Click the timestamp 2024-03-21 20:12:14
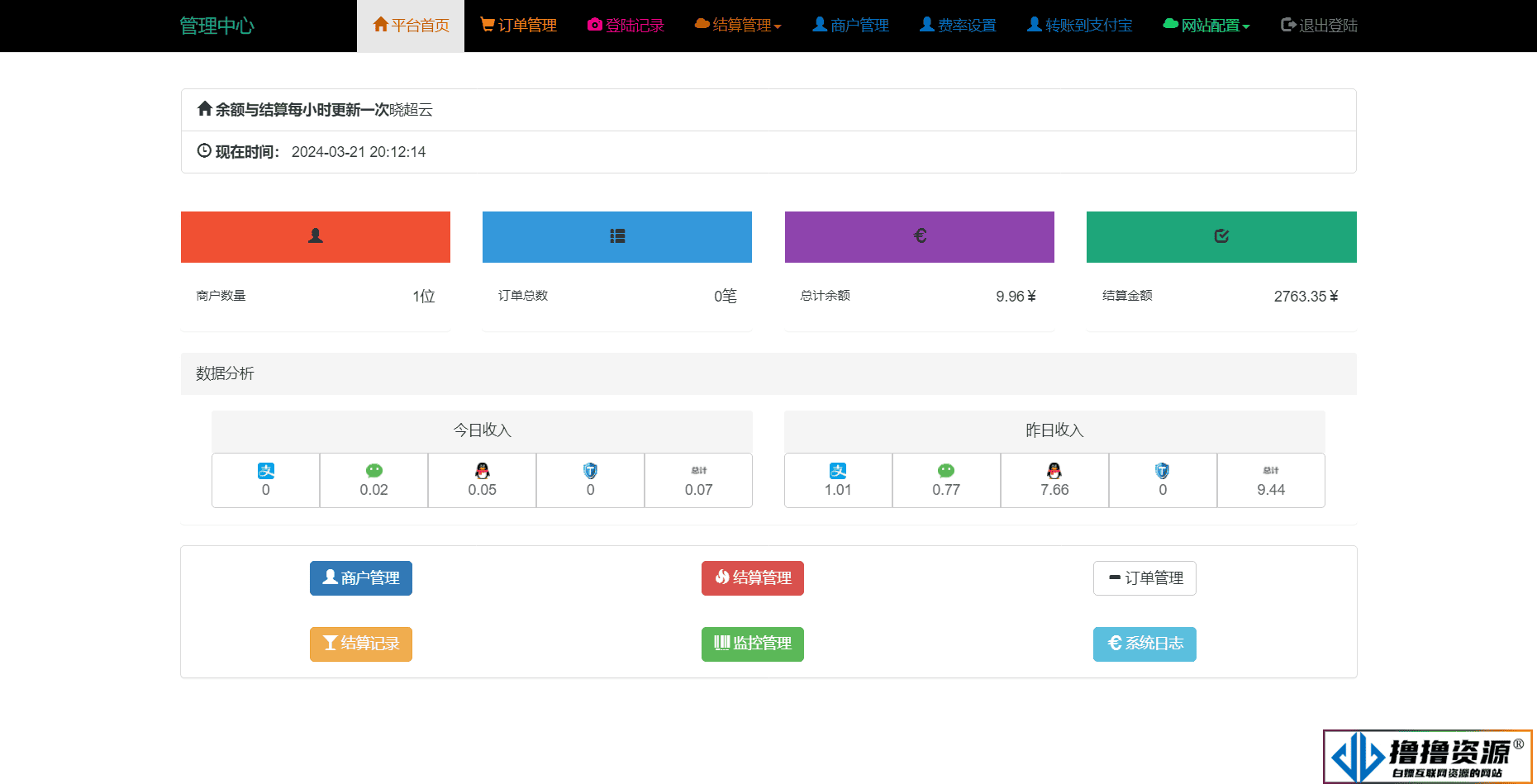This screenshot has width=1537, height=784. (359, 152)
